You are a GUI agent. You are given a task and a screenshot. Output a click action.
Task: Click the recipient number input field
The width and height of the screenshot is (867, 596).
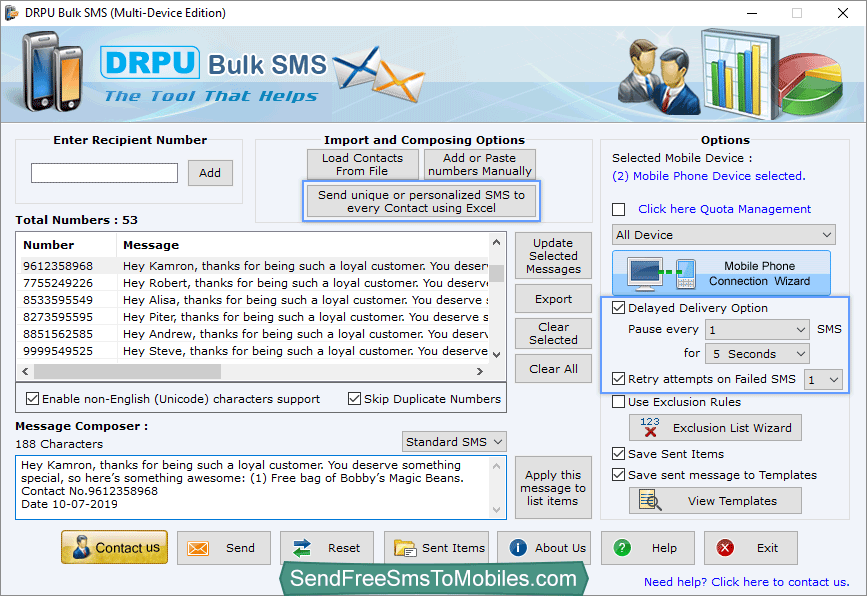click(105, 173)
